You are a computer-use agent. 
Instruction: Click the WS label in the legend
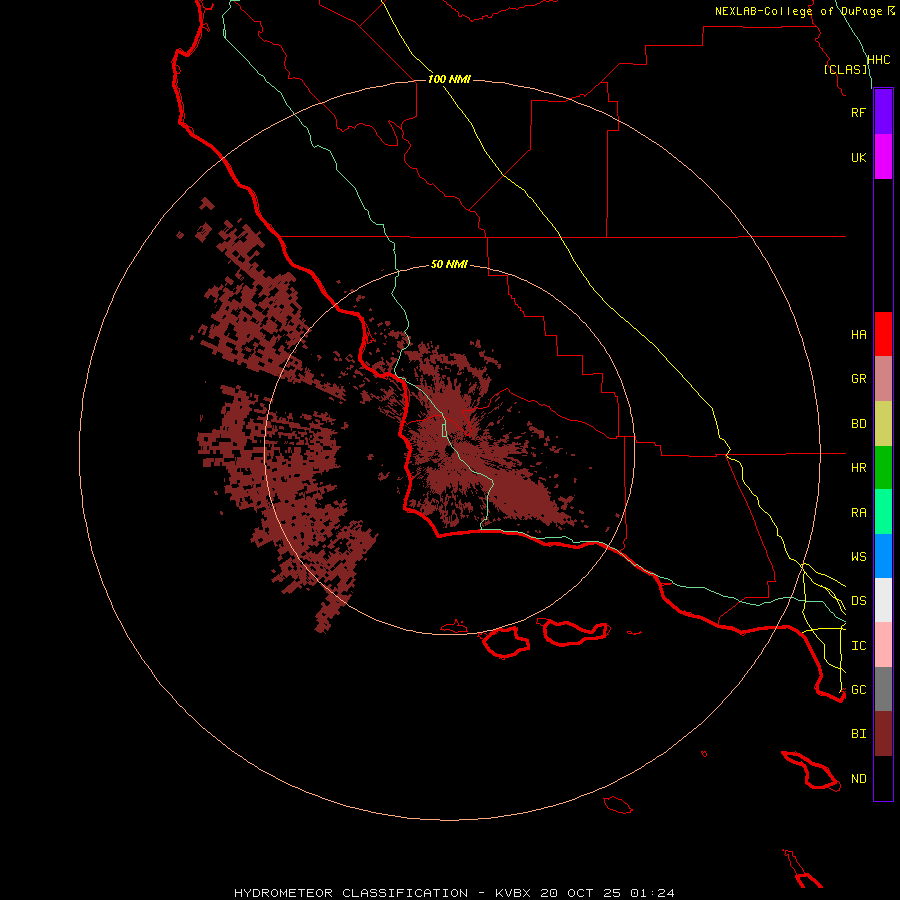tap(858, 557)
